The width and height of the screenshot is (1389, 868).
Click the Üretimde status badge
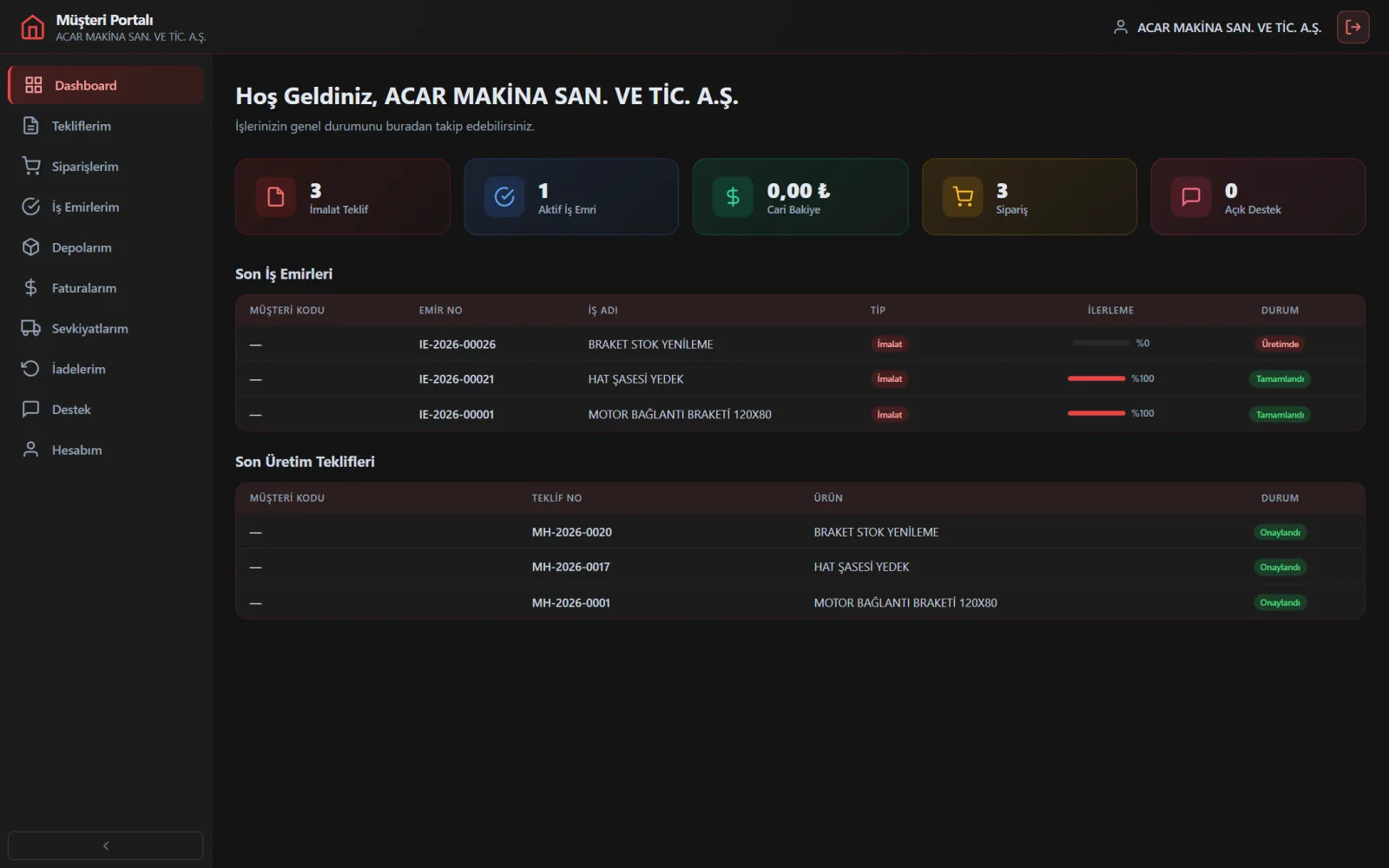coord(1280,344)
